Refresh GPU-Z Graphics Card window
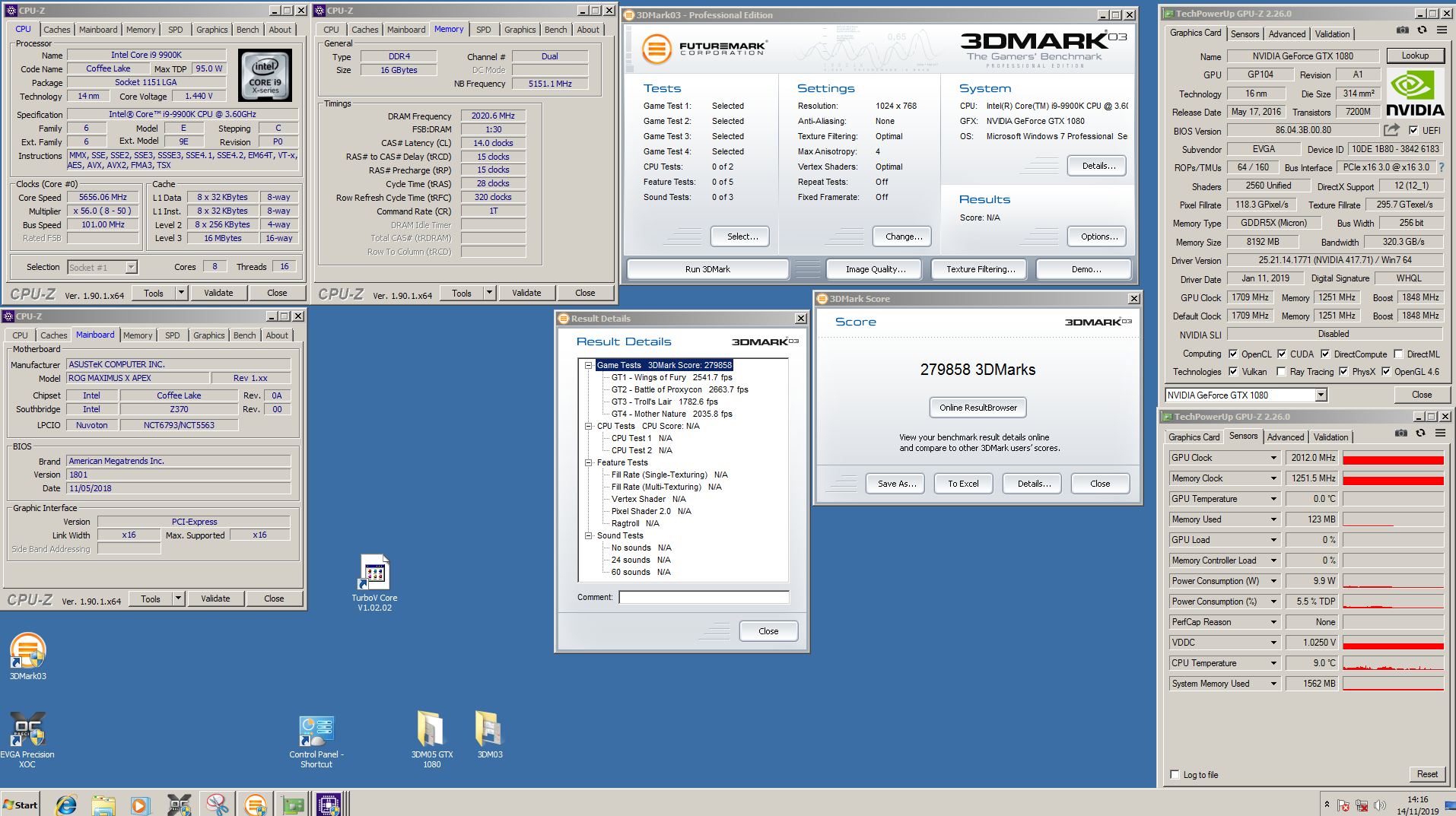Image resolution: width=1456 pixels, height=816 pixels. [x=1422, y=30]
